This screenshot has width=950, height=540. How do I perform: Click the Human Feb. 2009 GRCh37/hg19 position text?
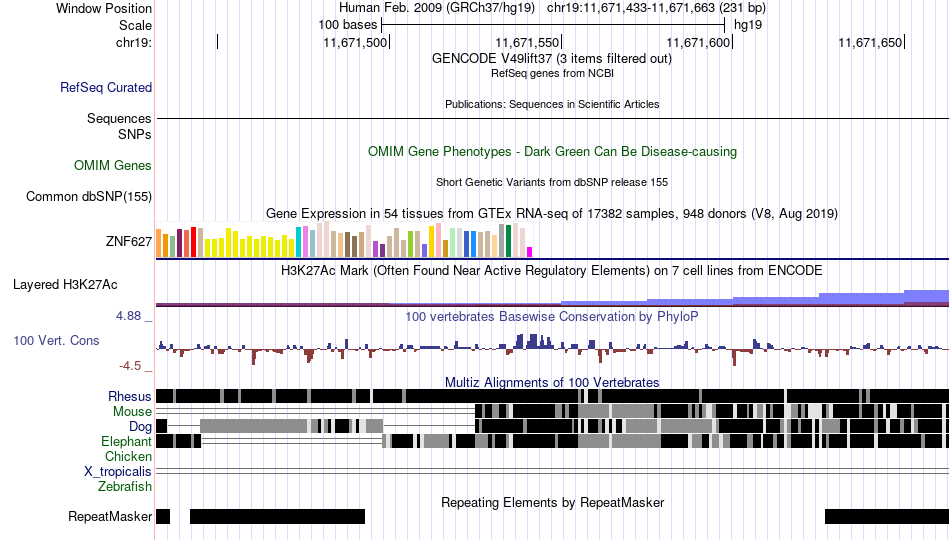click(x=552, y=8)
